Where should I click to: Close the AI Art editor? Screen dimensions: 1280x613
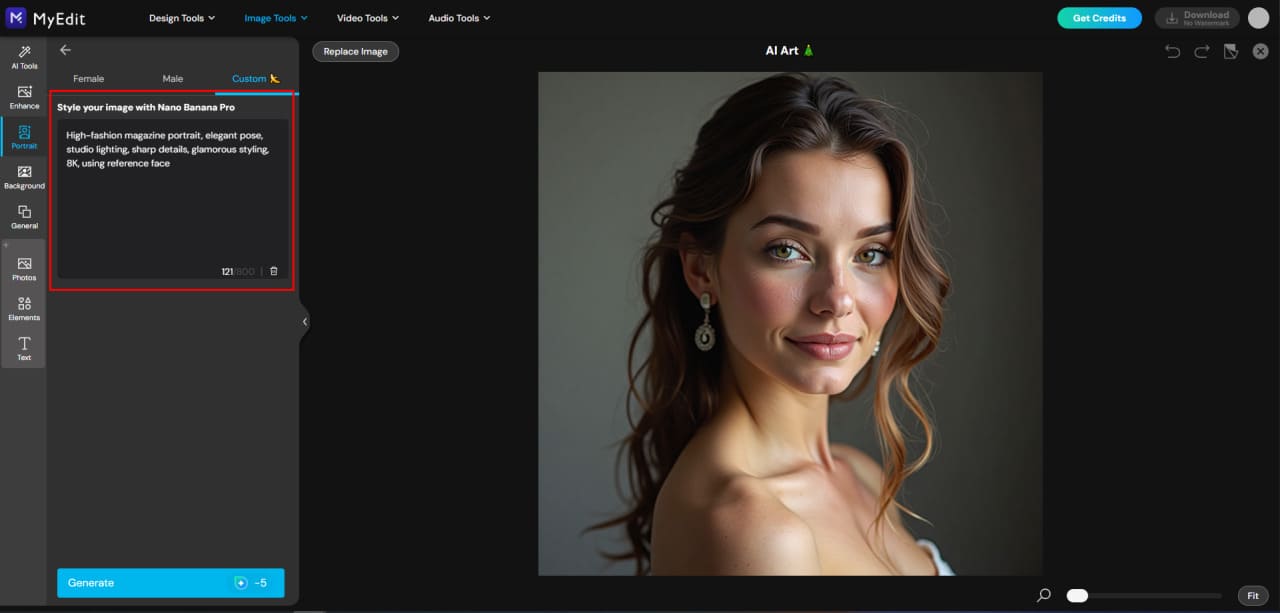tap(1260, 51)
